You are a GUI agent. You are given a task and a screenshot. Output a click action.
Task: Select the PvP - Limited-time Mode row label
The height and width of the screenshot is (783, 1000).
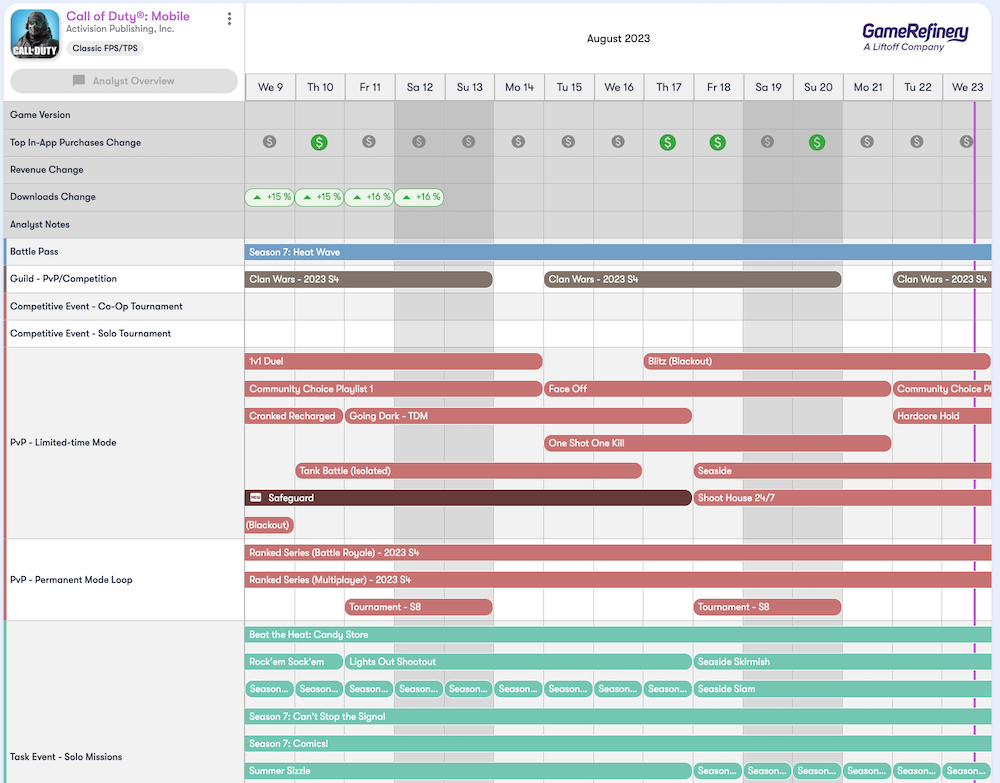tap(63, 443)
